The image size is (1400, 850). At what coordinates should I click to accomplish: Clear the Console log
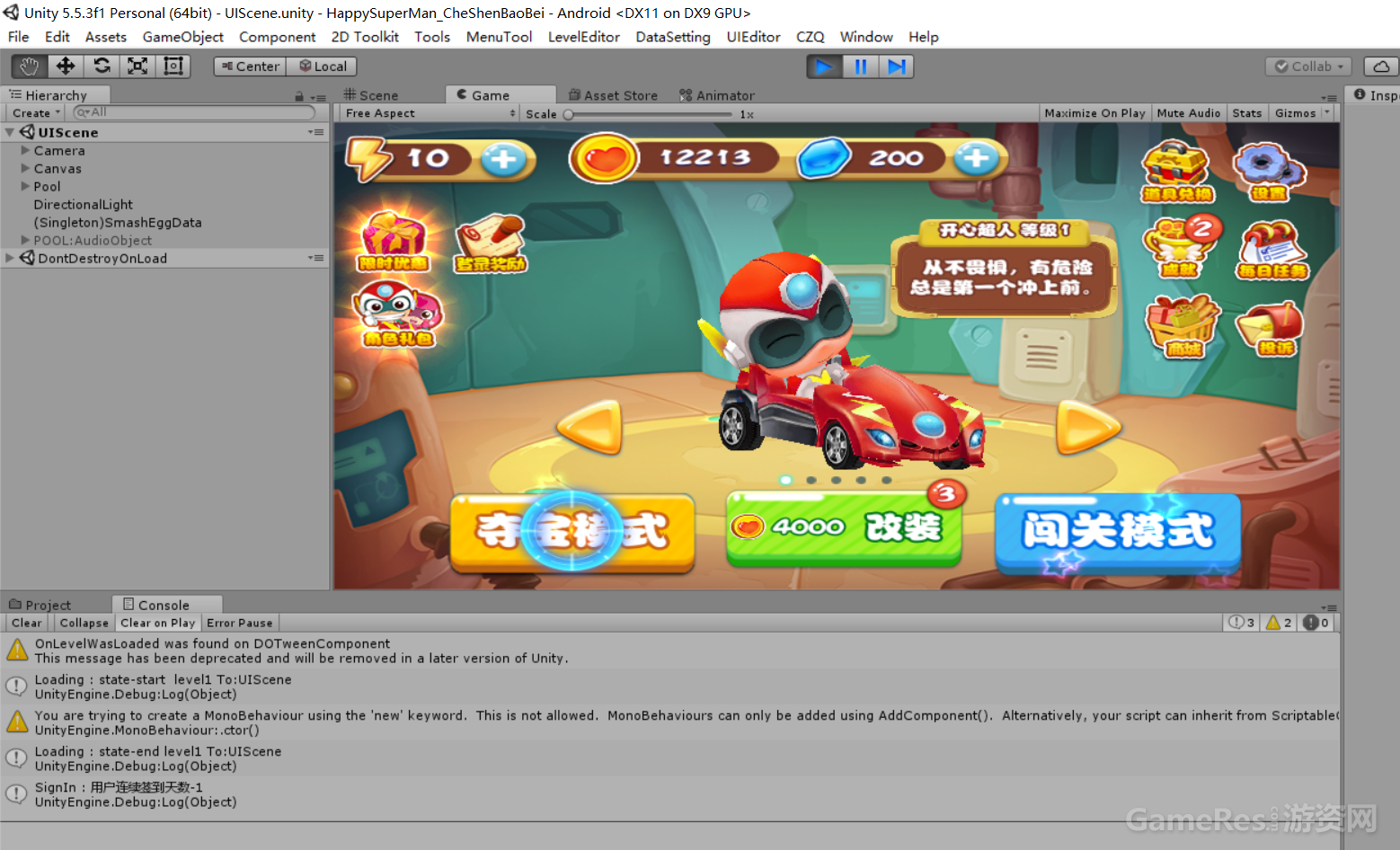pos(26,623)
